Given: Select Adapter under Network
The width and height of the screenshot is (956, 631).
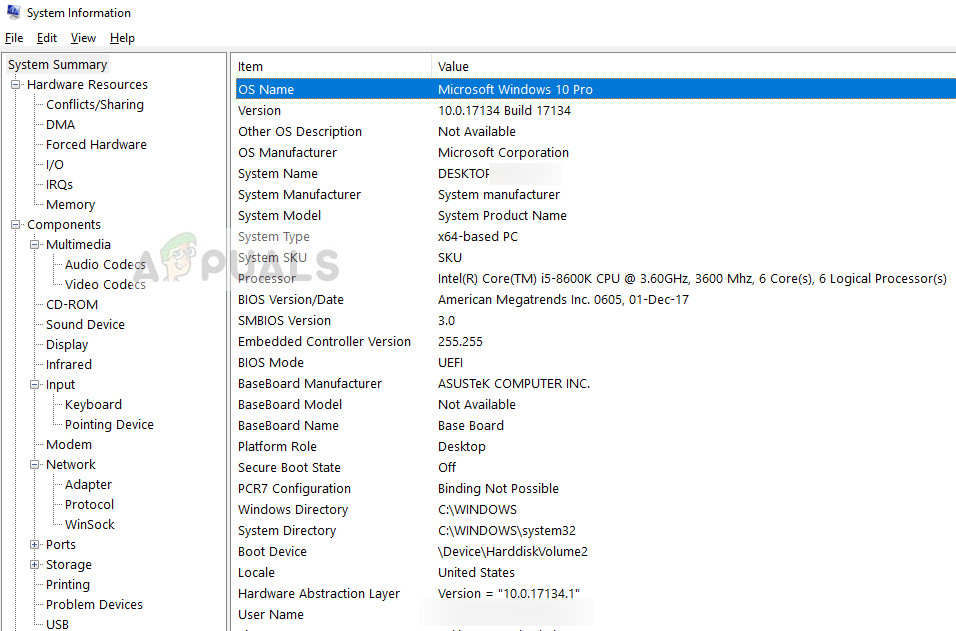Looking at the screenshot, I should [88, 485].
